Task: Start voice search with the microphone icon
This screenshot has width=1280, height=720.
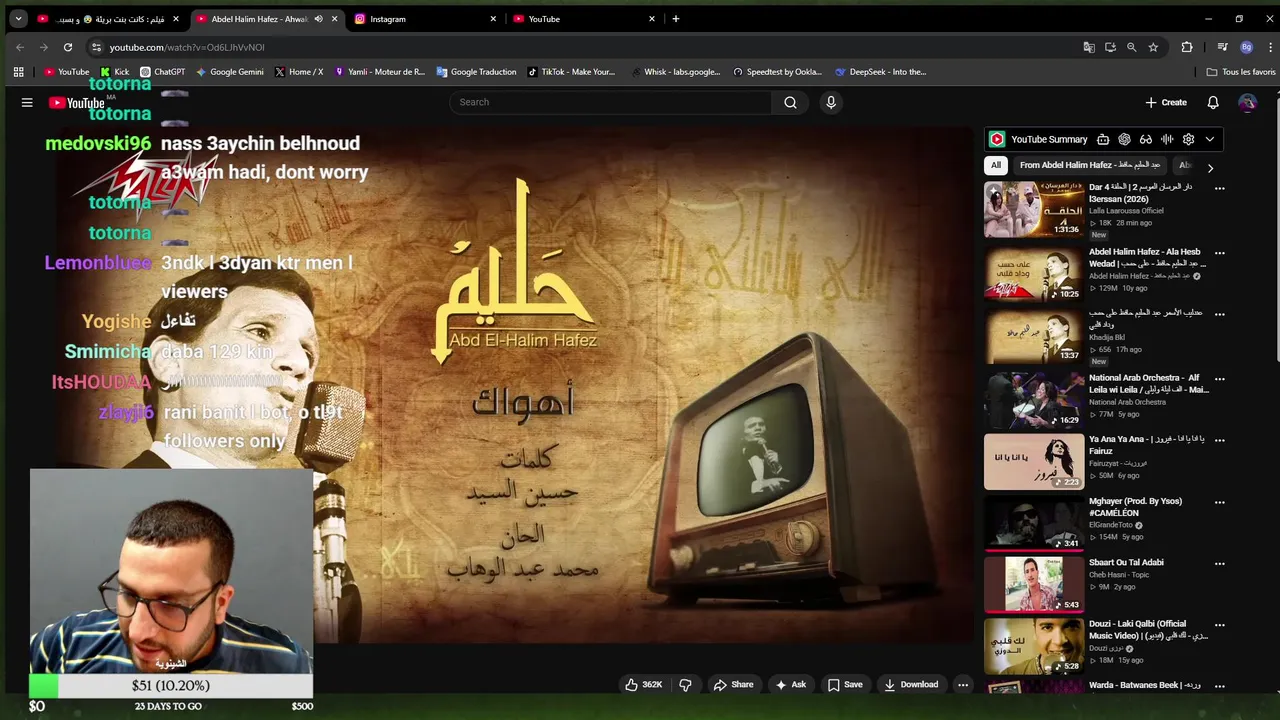Action: [831, 102]
